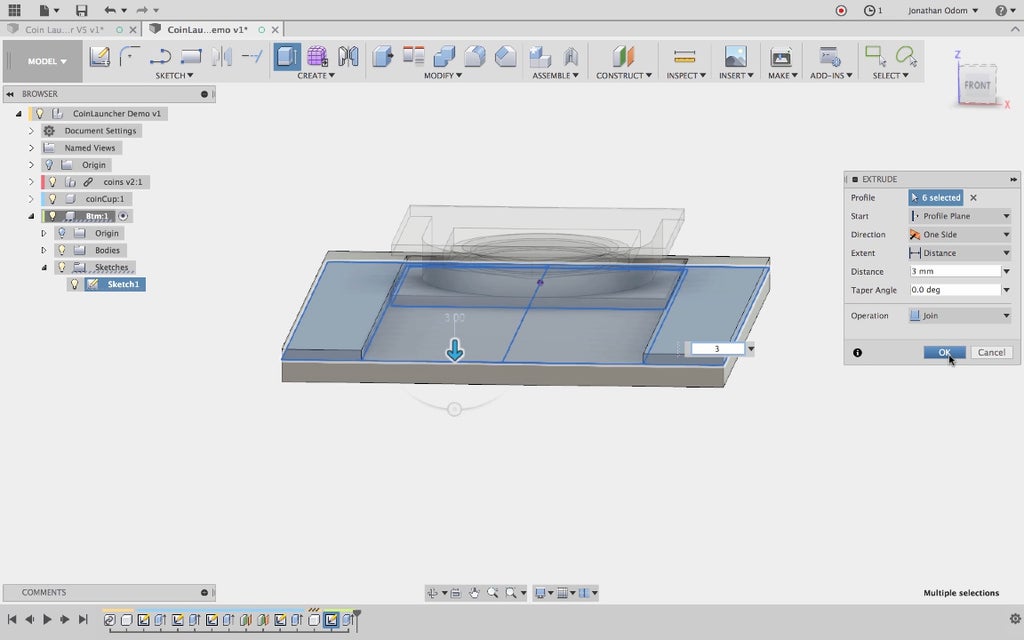1024x640 pixels.
Task: Toggle the Bodies folder visibility lightbulb
Action: click(x=62, y=250)
